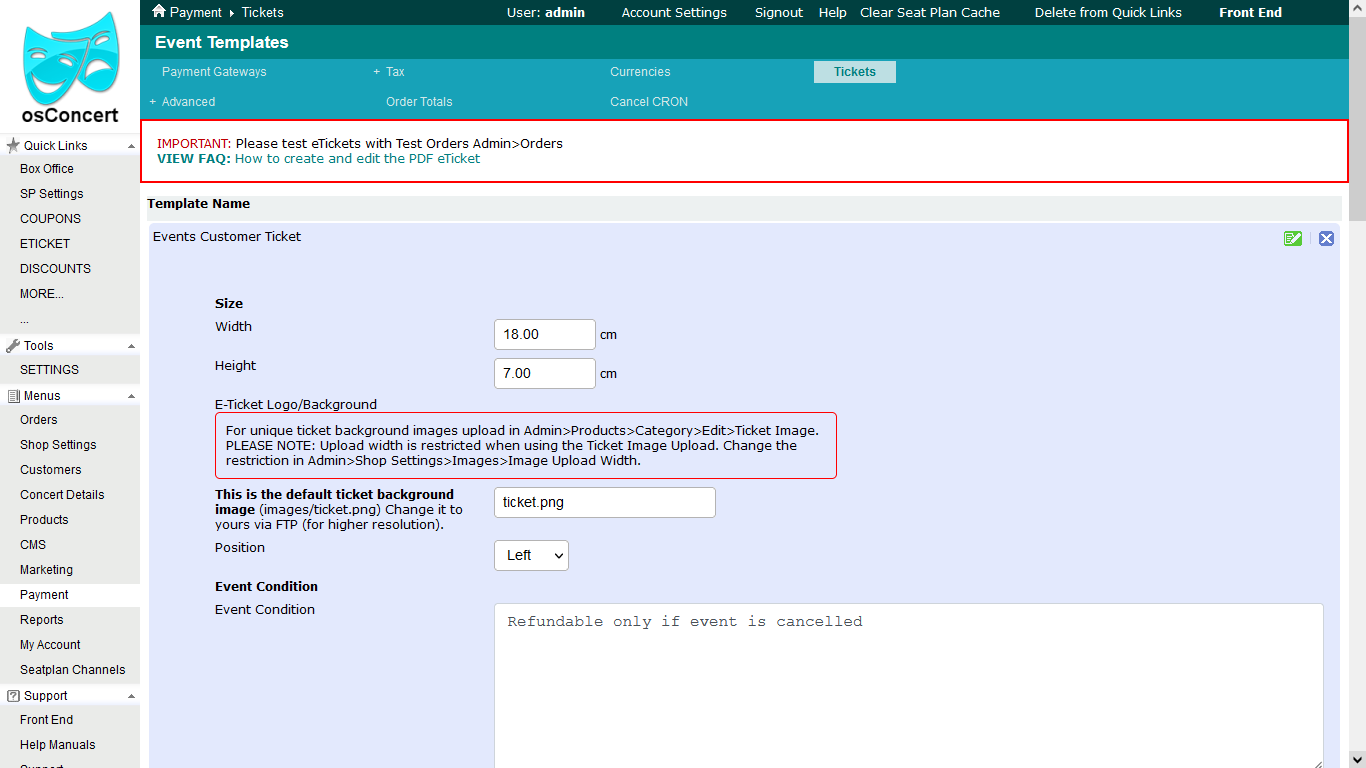Click the green edit template icon
Viewport: 1366px width, 768px height.
(1293, 238)
